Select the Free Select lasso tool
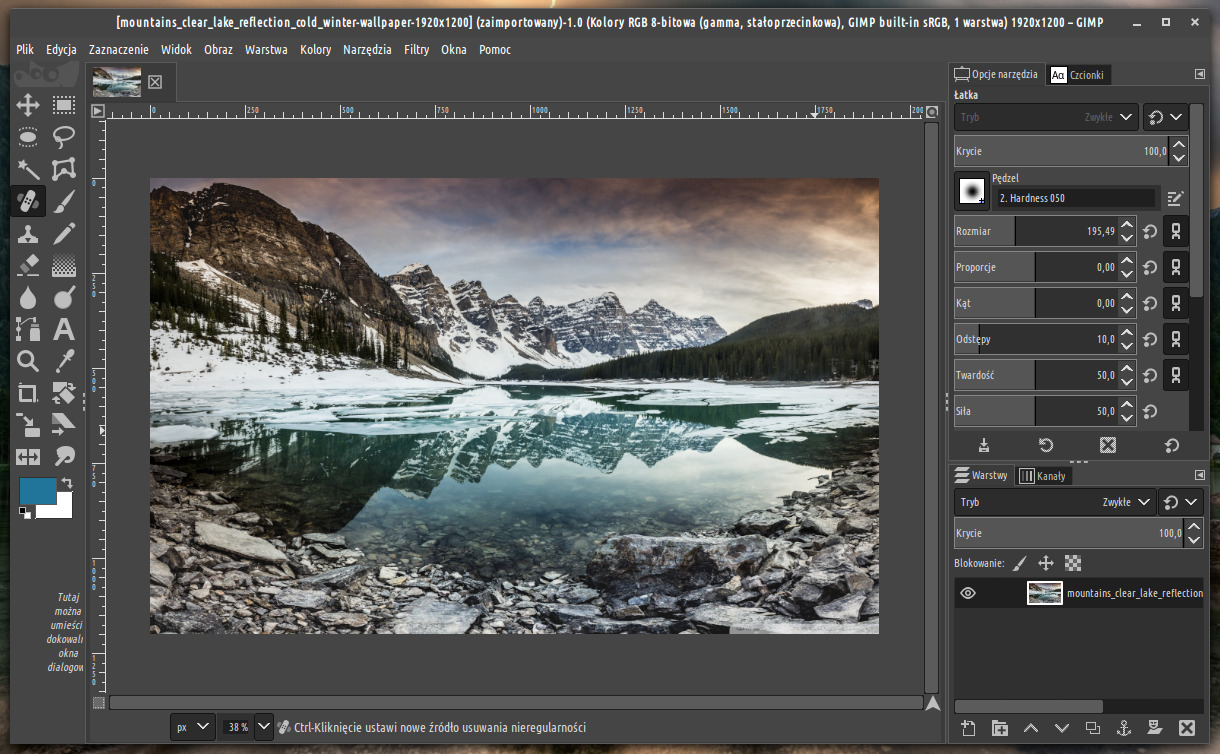The height and width of the screenshot is (754, 1220). coord(64,137)
